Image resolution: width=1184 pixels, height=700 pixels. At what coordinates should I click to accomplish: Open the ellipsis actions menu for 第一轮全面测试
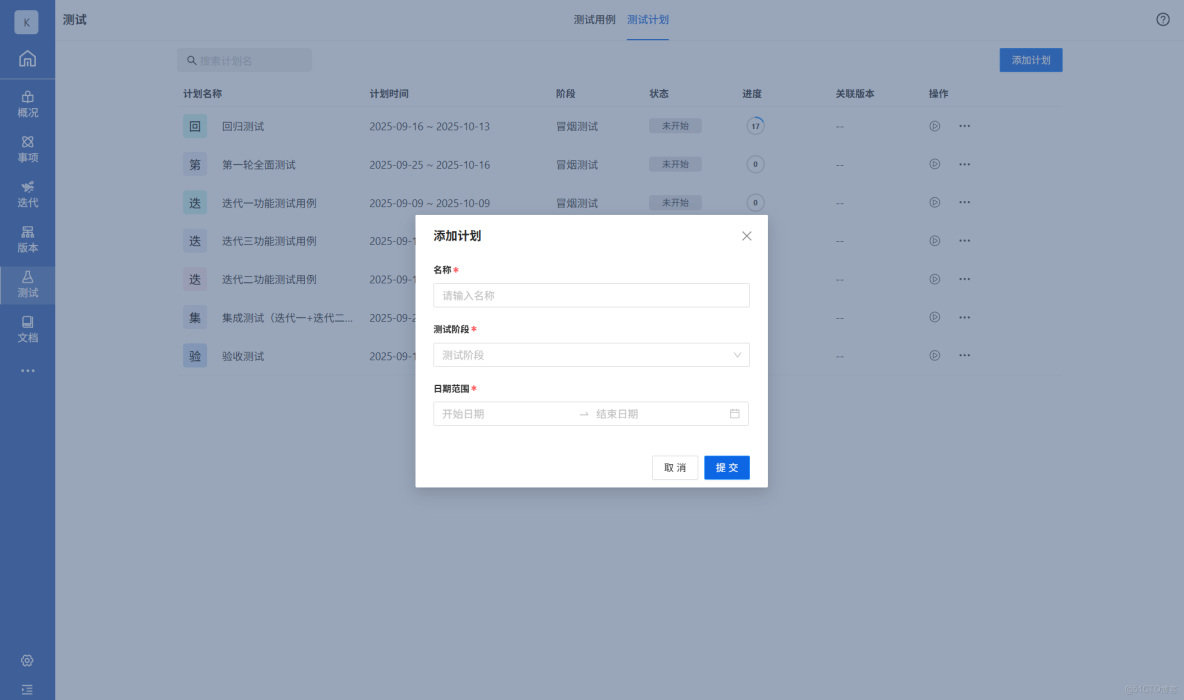(964, 164)
